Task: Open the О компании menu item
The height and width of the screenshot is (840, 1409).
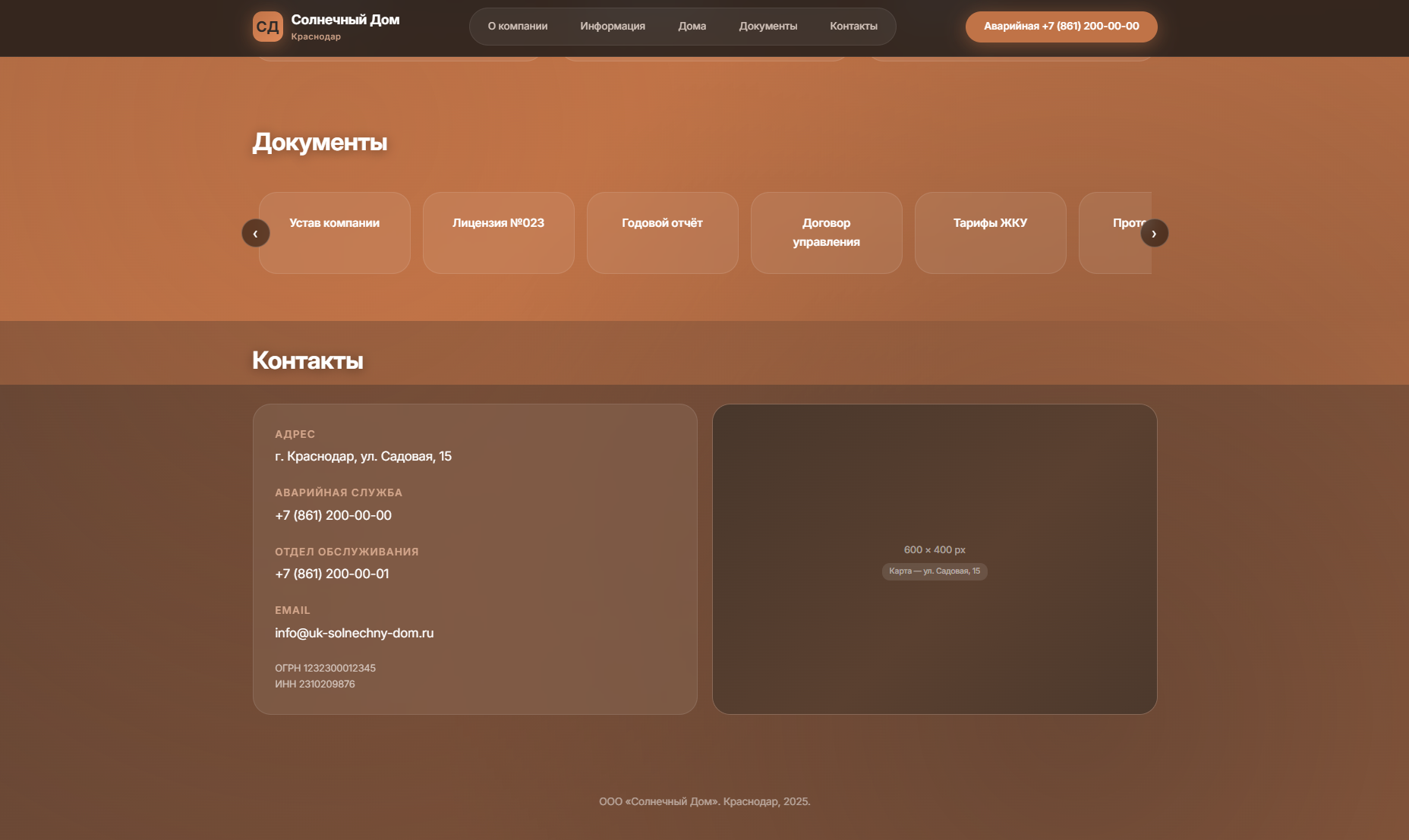Action: point(518,26)
